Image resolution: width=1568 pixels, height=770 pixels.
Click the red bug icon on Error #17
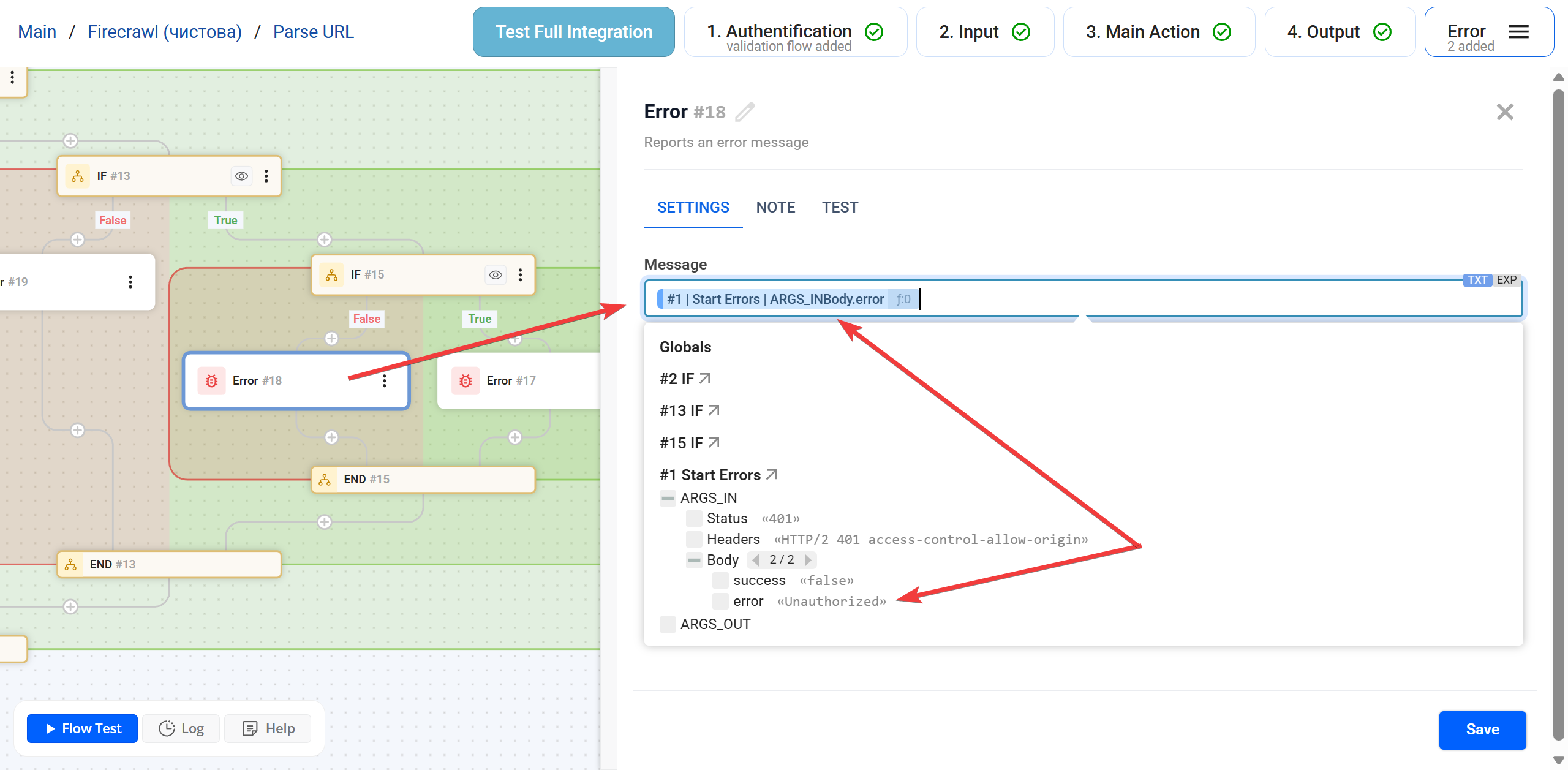pyautogui.click(x=466, y=381)
